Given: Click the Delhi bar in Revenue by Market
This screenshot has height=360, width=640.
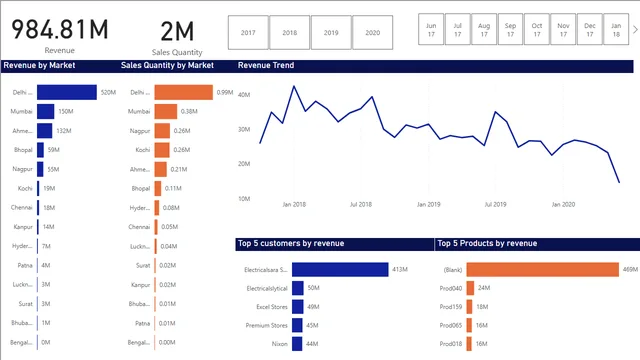Looking at the screenshot, I should tap(67, 92).
